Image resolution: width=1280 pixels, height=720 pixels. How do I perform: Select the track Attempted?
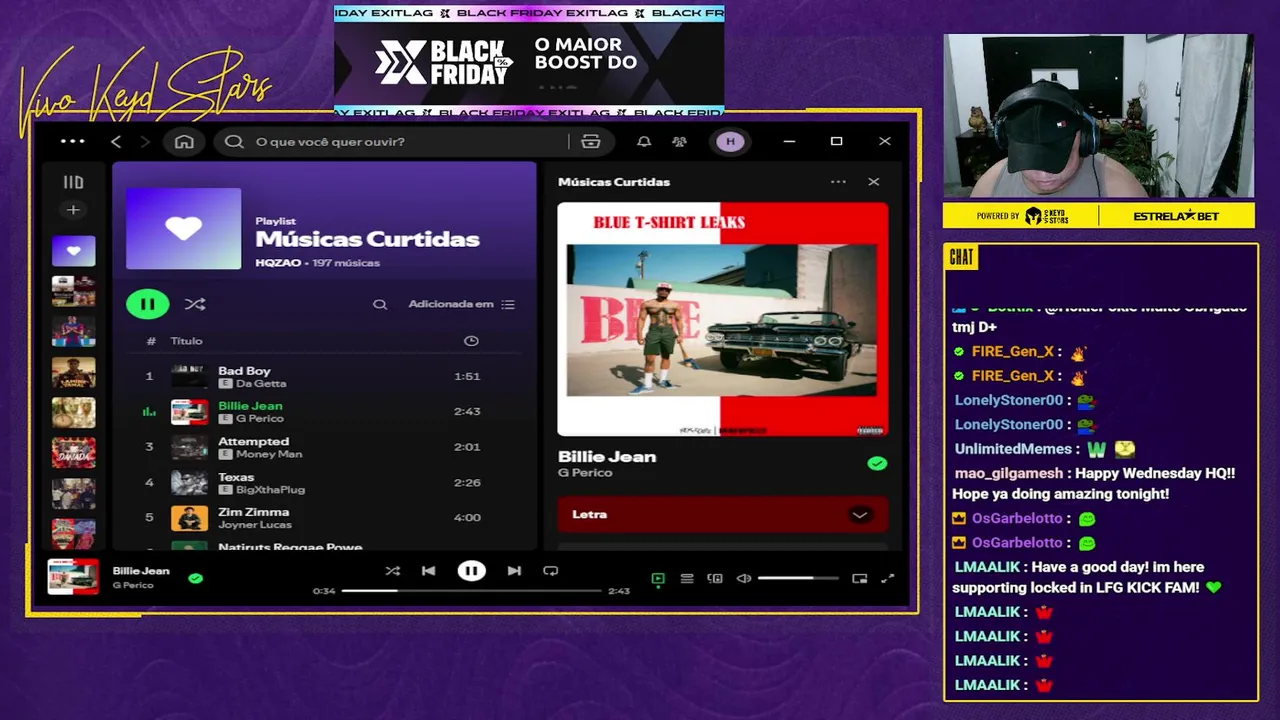point(324,447)
